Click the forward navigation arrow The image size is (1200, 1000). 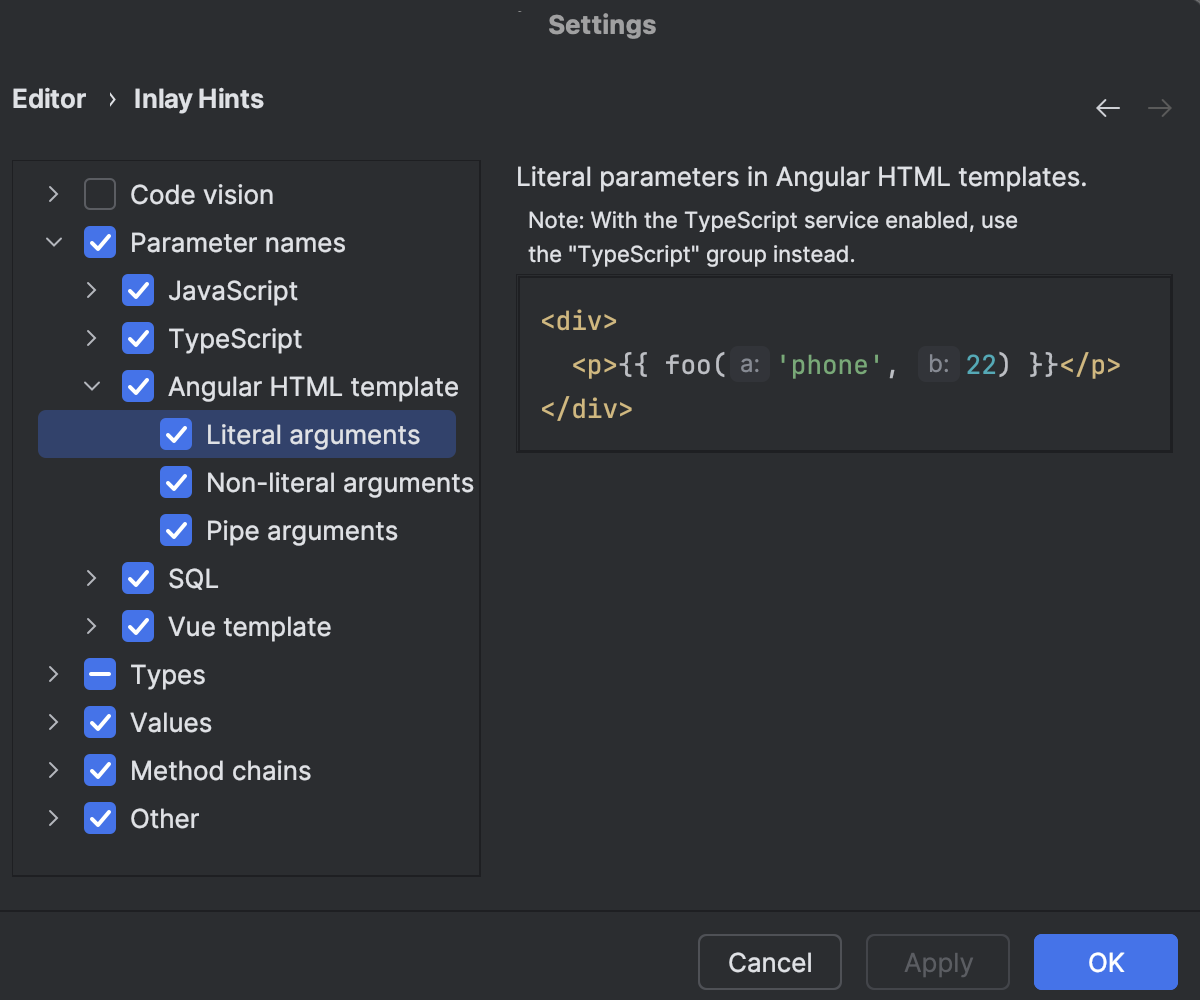(x=1158, y=107)
